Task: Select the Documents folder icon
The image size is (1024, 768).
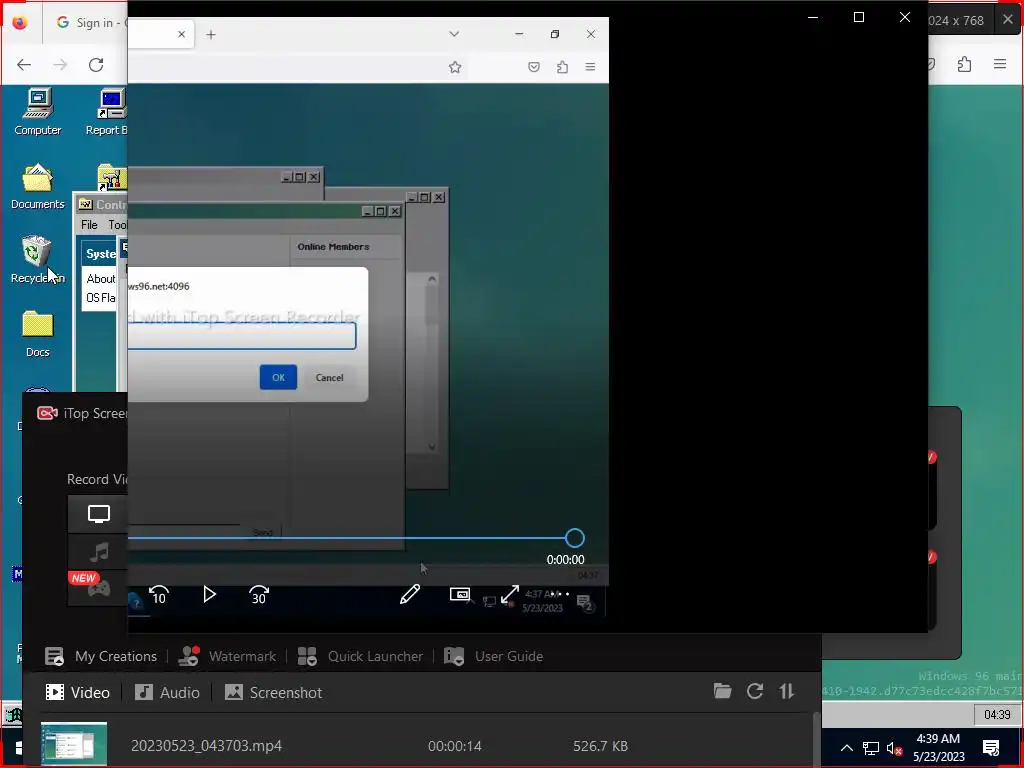Action: pyautogui.click(x=38, y=186)
